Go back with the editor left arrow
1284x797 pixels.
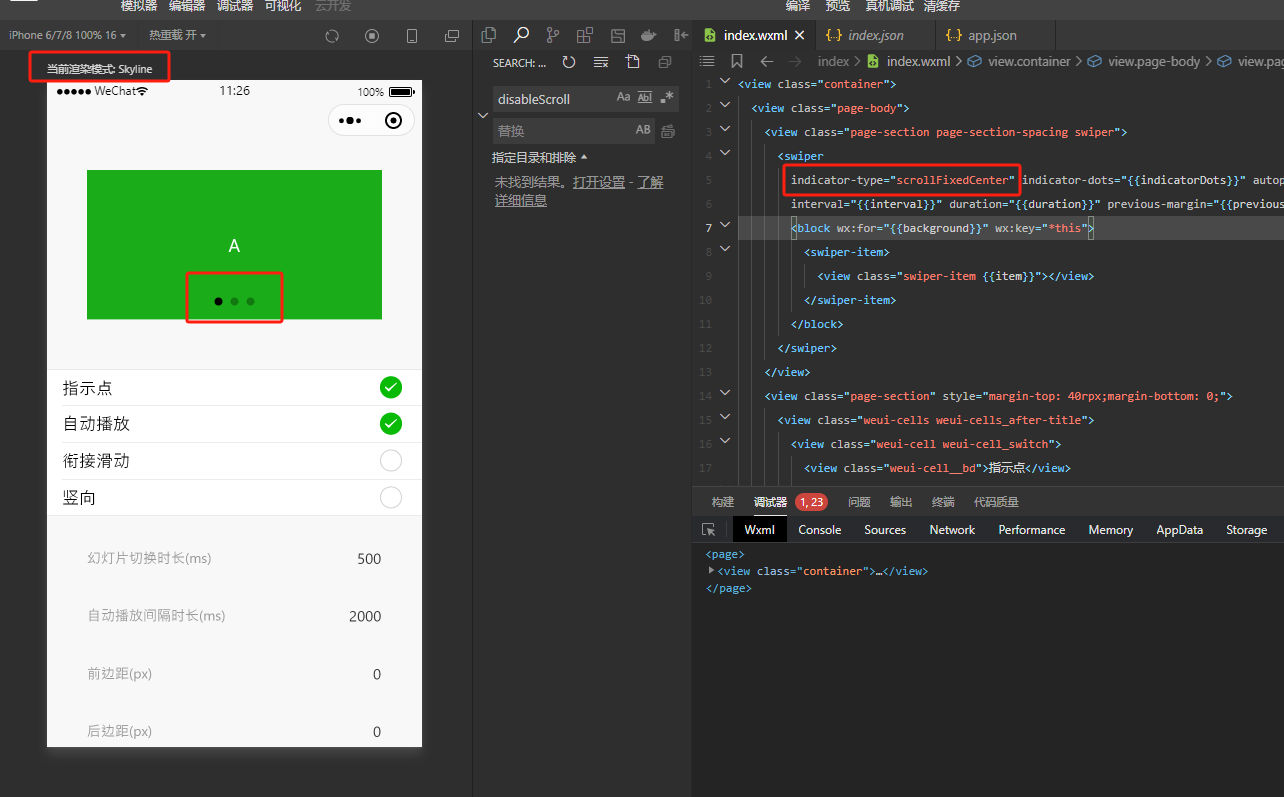(767, 61)
